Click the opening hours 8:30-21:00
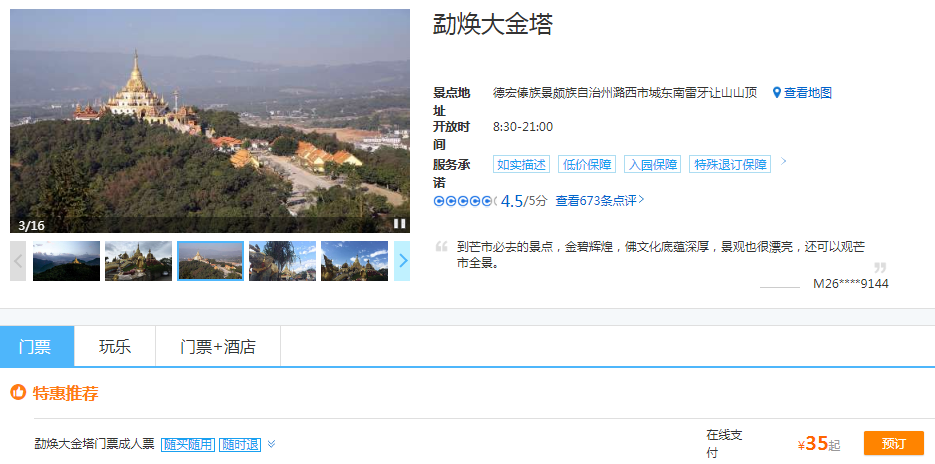The image size is (935, 464). [x=523, y=126]
